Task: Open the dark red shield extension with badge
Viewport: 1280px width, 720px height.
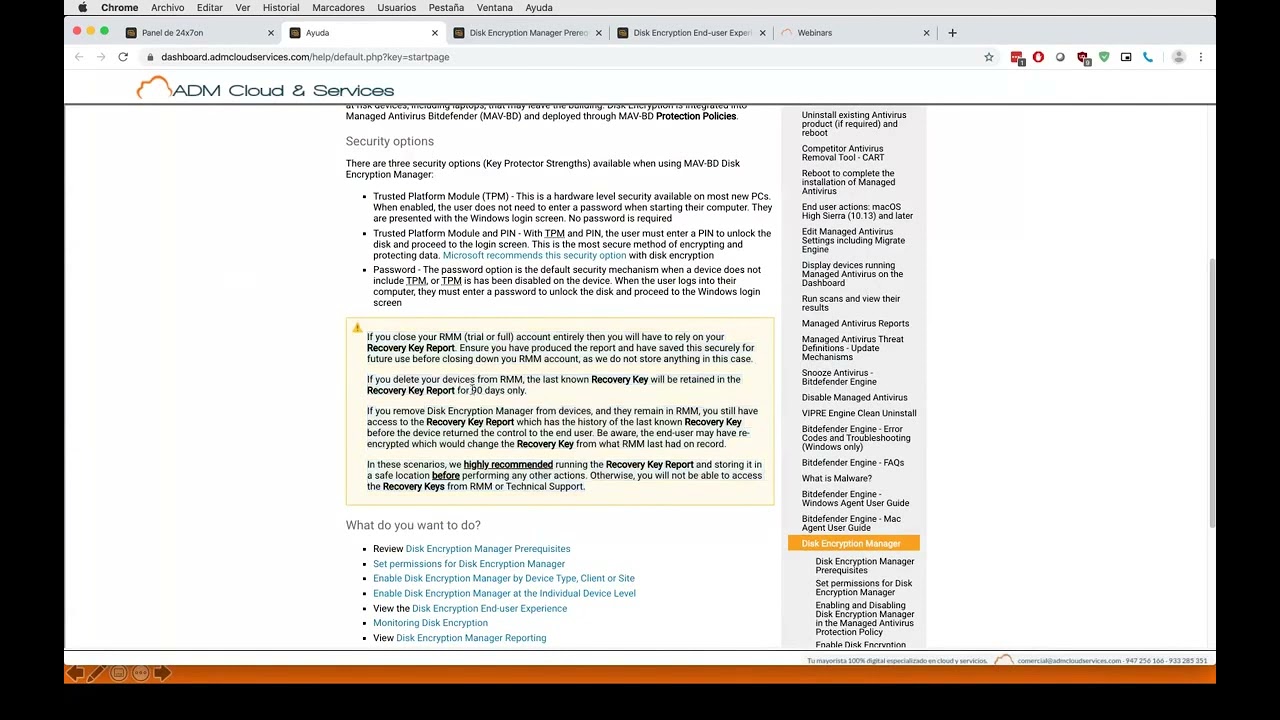Action: [x=1082, y=58]
